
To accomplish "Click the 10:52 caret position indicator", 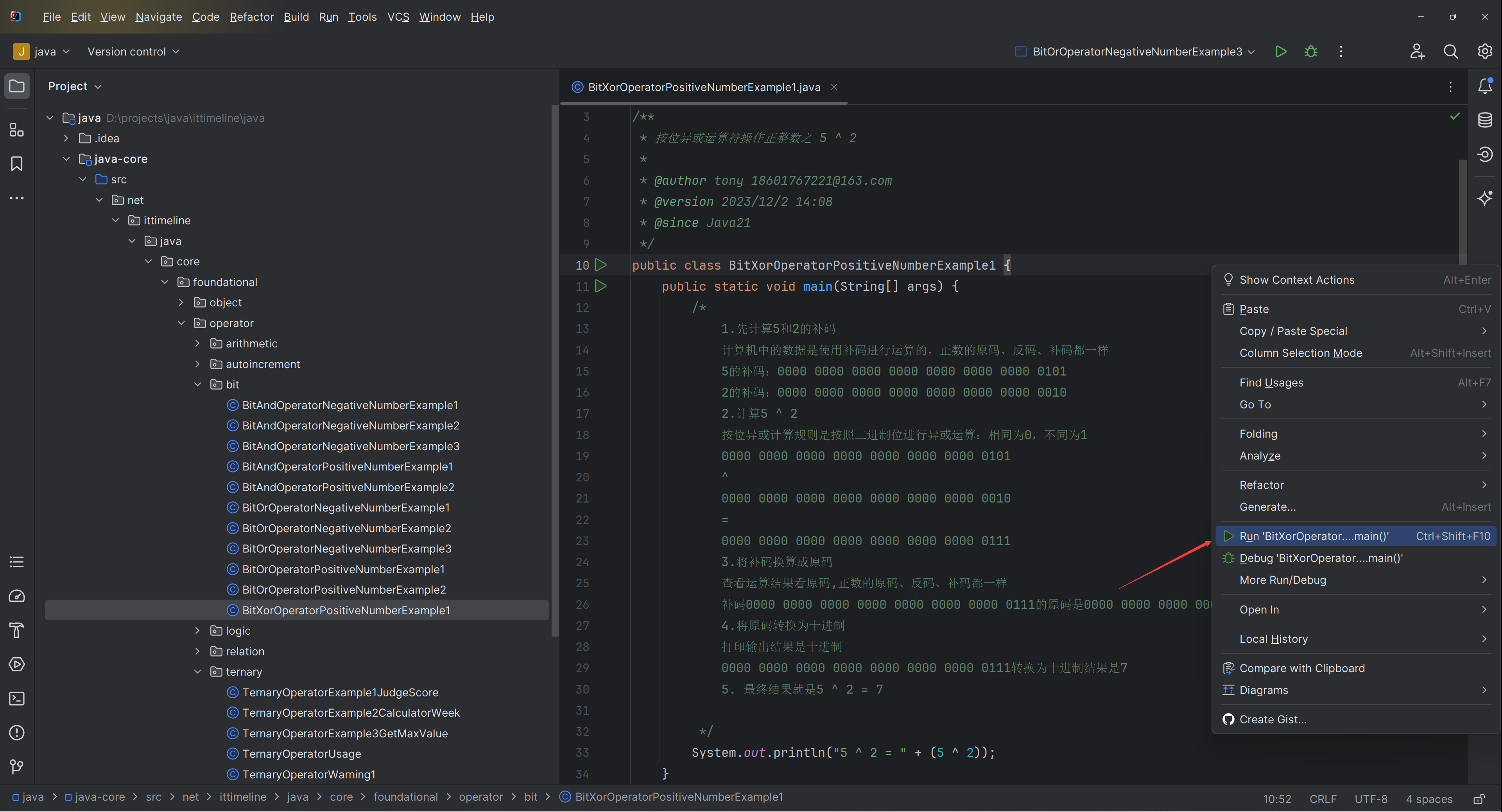I will pyautogui.click(x=1276, y=799).
